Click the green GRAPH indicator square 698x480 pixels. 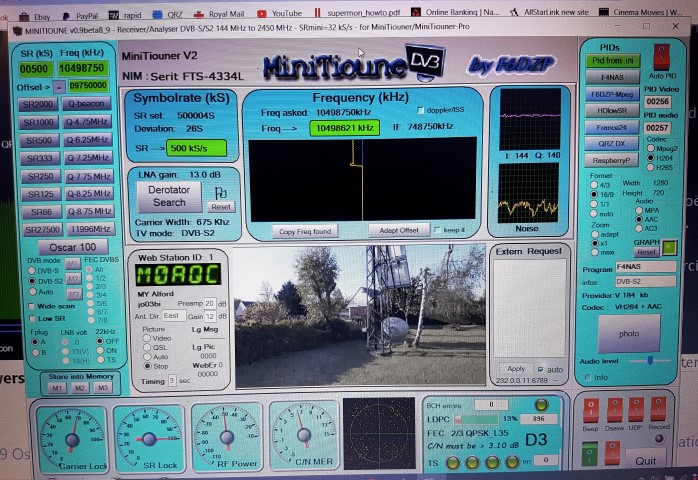coord(670,247)
